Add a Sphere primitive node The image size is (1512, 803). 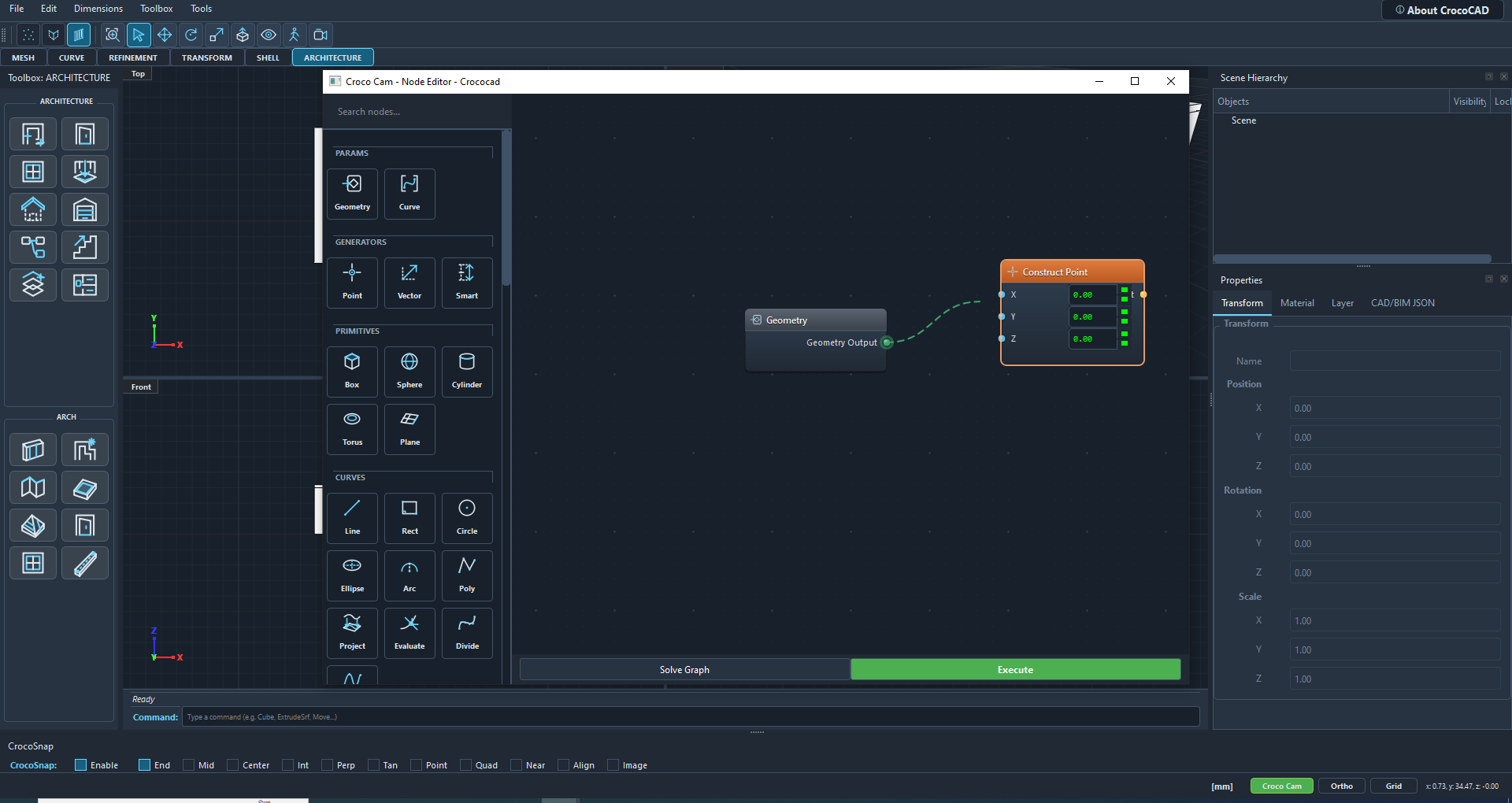pos(409,372)
